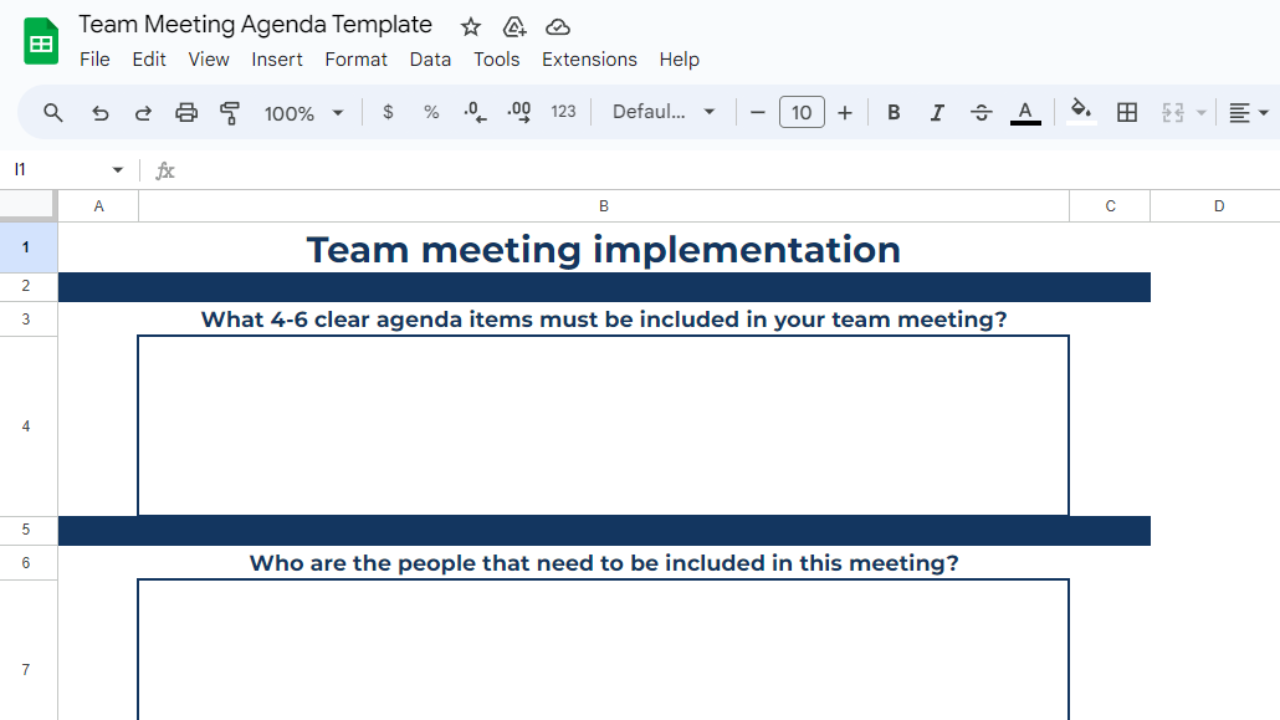Select row 5 header
Image resolution: width=1280 pixels, height=720 pixels.
[28, 530]
